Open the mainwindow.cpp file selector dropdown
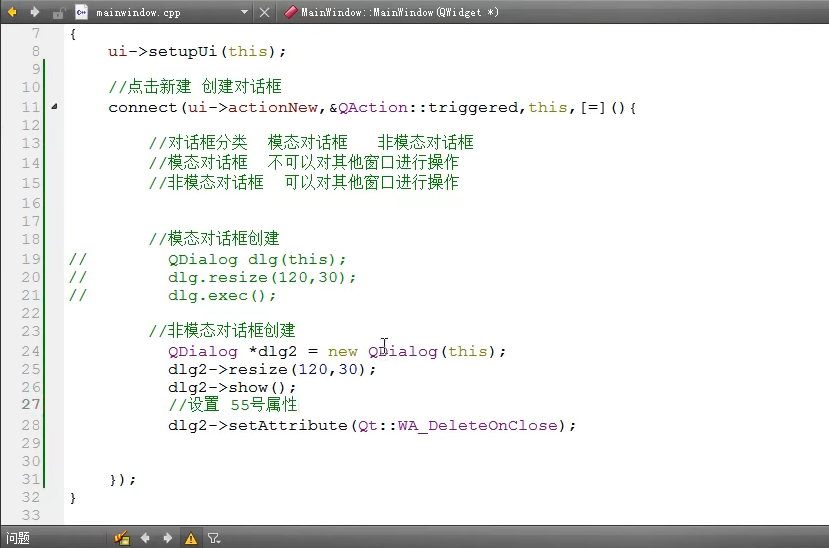Screen dimensions: 829x548 [x=244, y=12]
